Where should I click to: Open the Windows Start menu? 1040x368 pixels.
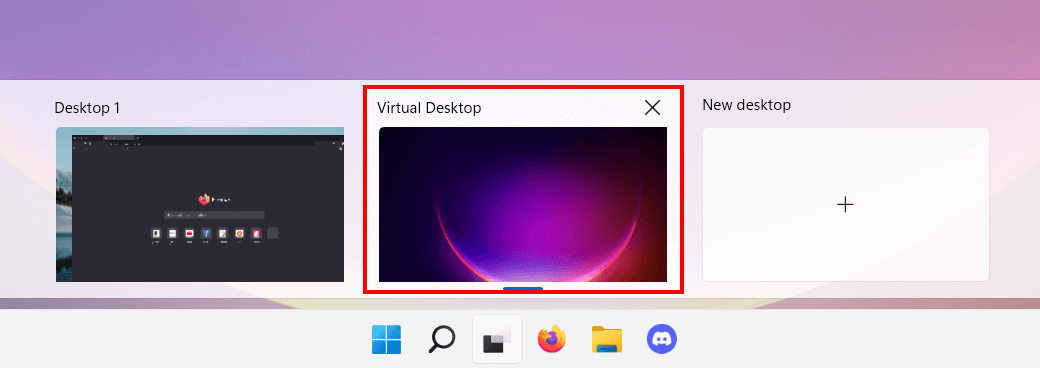(x=386, y=339)
